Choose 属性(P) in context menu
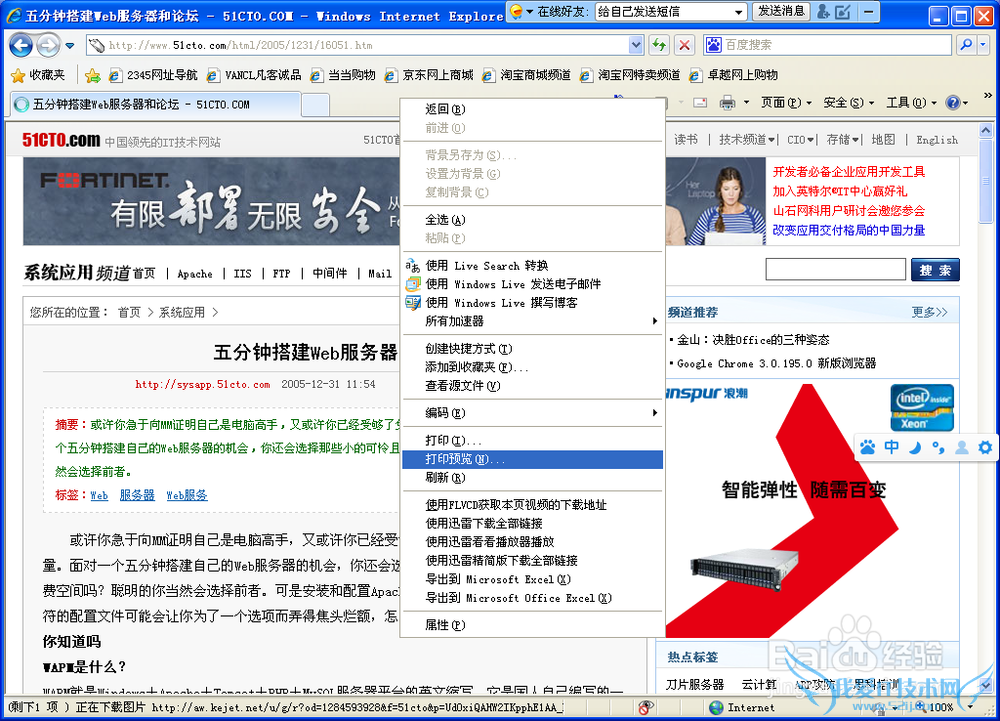 click(x=533, y=625)
